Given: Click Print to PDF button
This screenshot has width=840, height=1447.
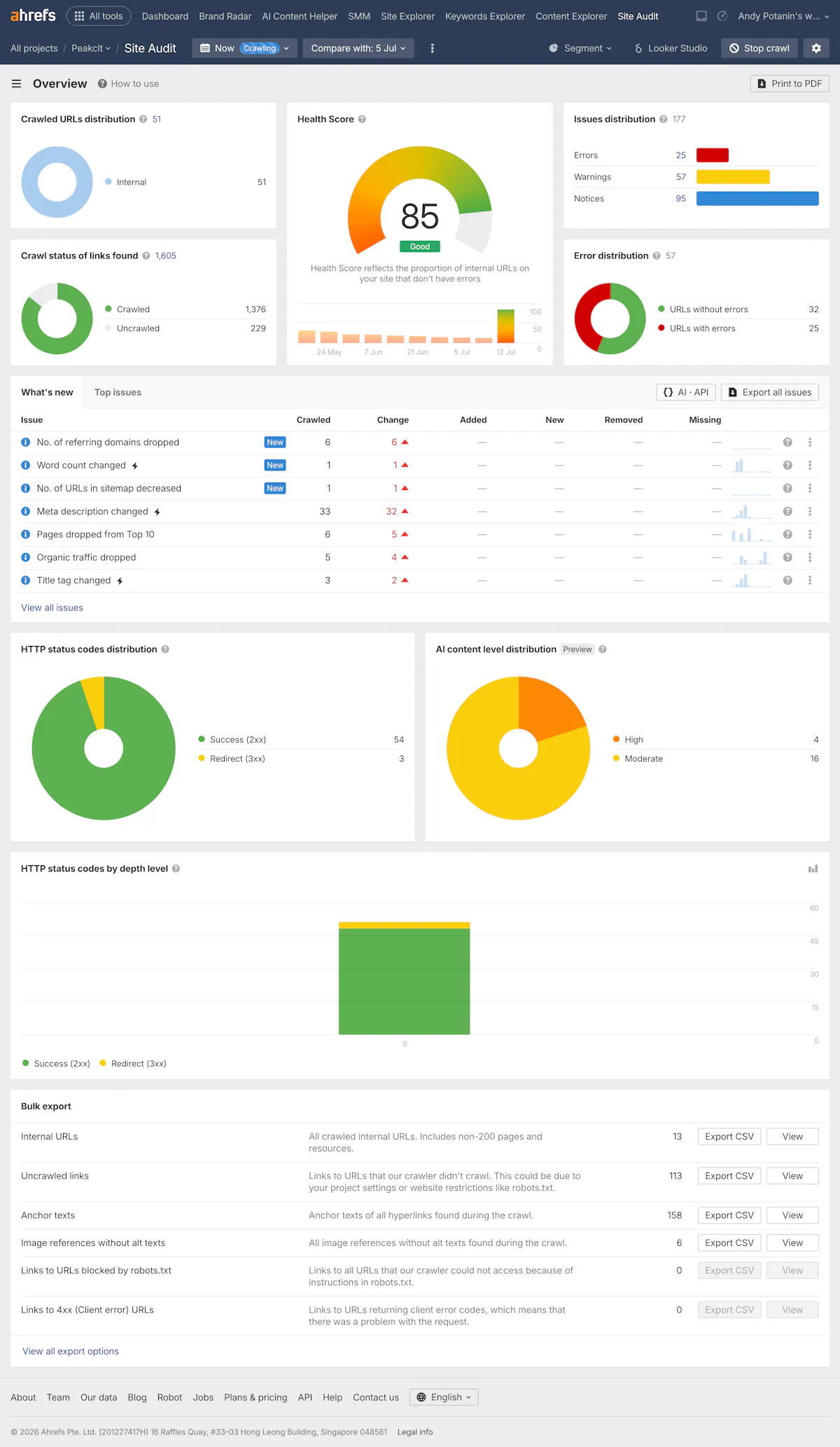Looking at the screenshot, I should [x=790, y=84].
